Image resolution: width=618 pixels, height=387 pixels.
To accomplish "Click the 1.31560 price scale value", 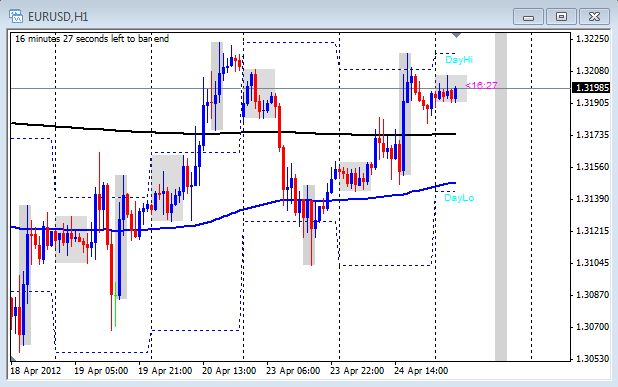I will (592, 167).
